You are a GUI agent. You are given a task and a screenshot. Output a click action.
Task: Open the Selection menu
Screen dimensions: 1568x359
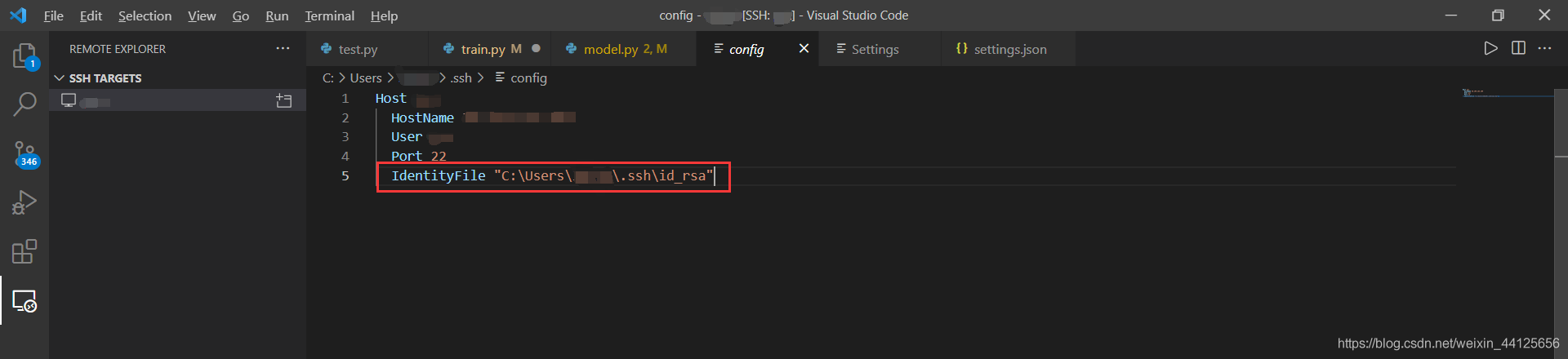[x=145, y=16]
